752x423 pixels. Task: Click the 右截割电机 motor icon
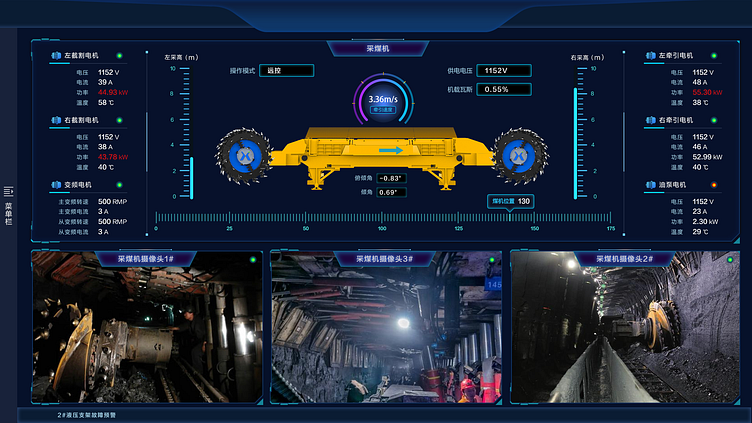[x=56, y=120]
